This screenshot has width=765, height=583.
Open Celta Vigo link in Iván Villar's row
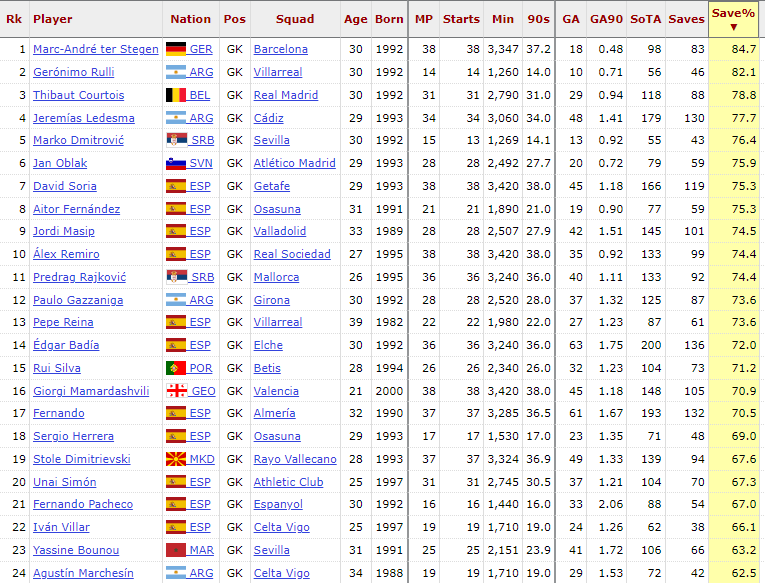tap(282, 527)
